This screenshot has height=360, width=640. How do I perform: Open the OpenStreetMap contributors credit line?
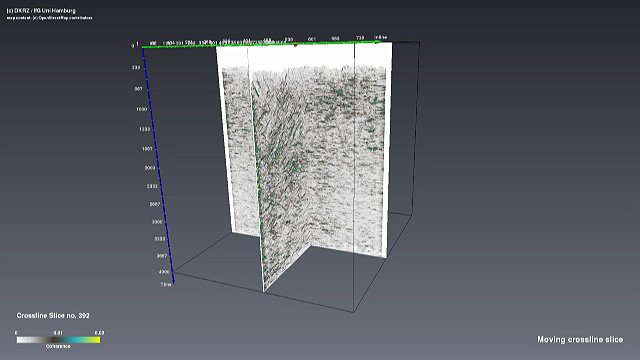(x=49, y=18)
